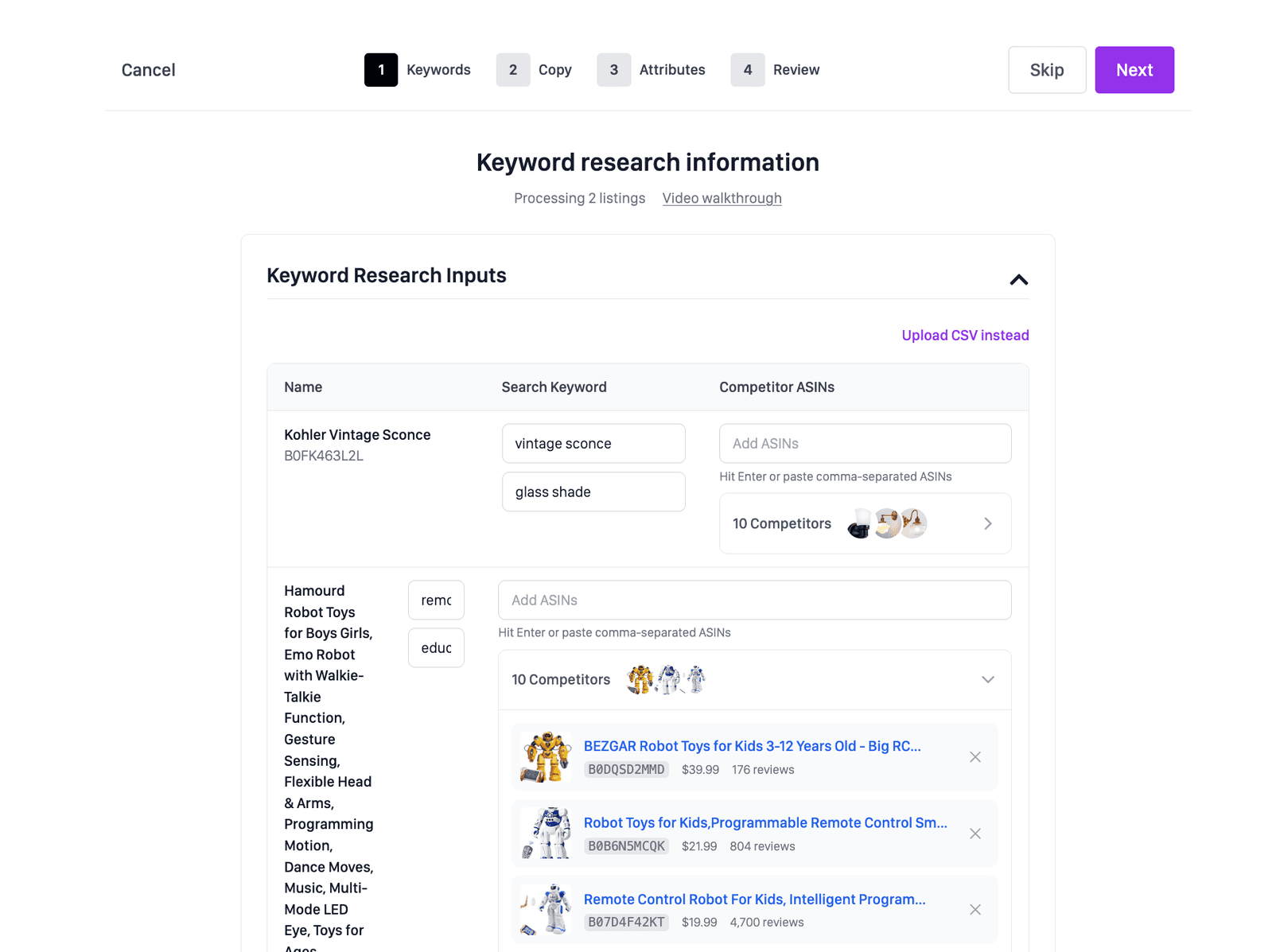Go to step 3 Attributes
Viewport: 1272px width, 952px height.
651,70
